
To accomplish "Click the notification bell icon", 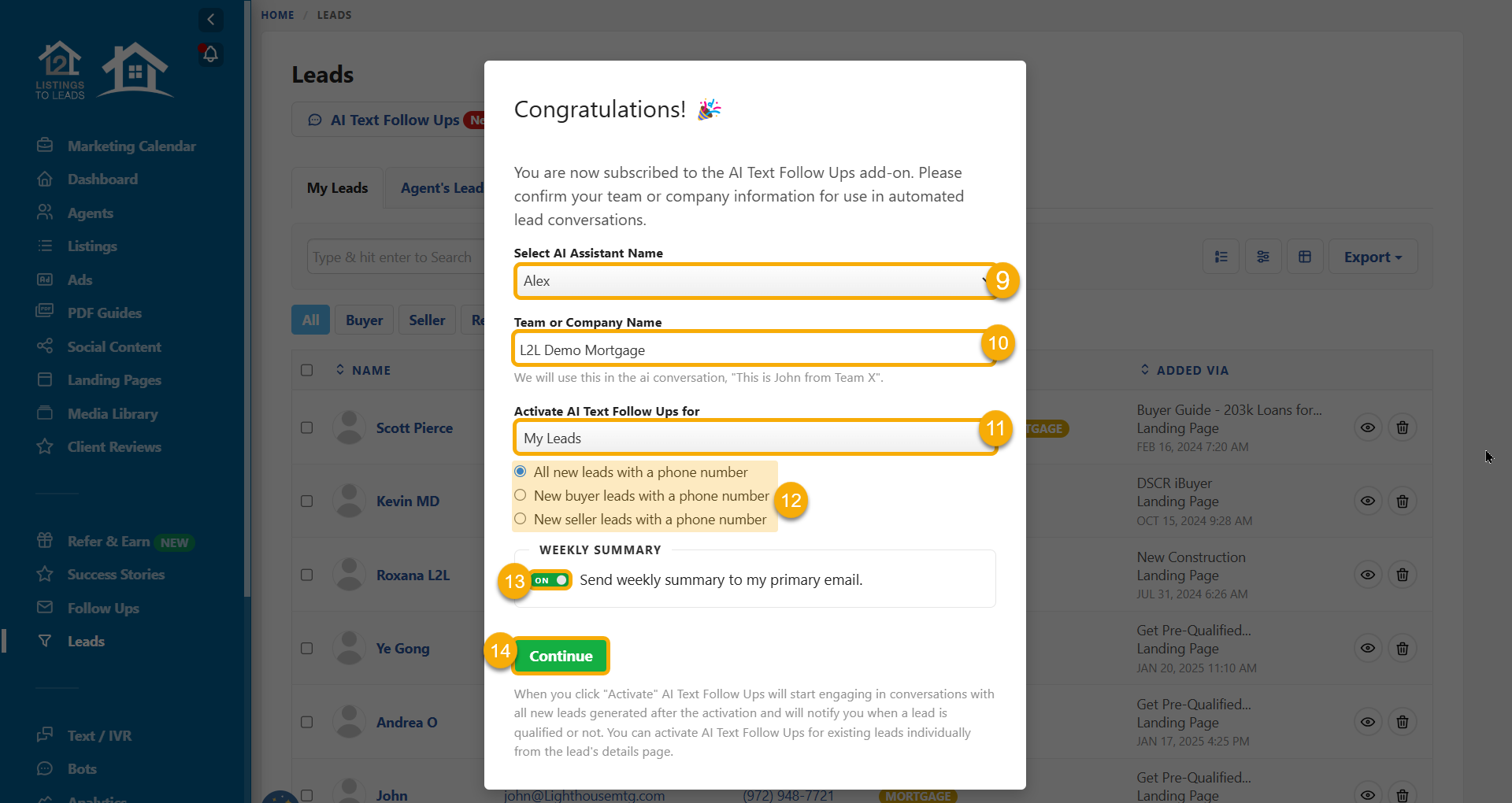I will (210, 54).
